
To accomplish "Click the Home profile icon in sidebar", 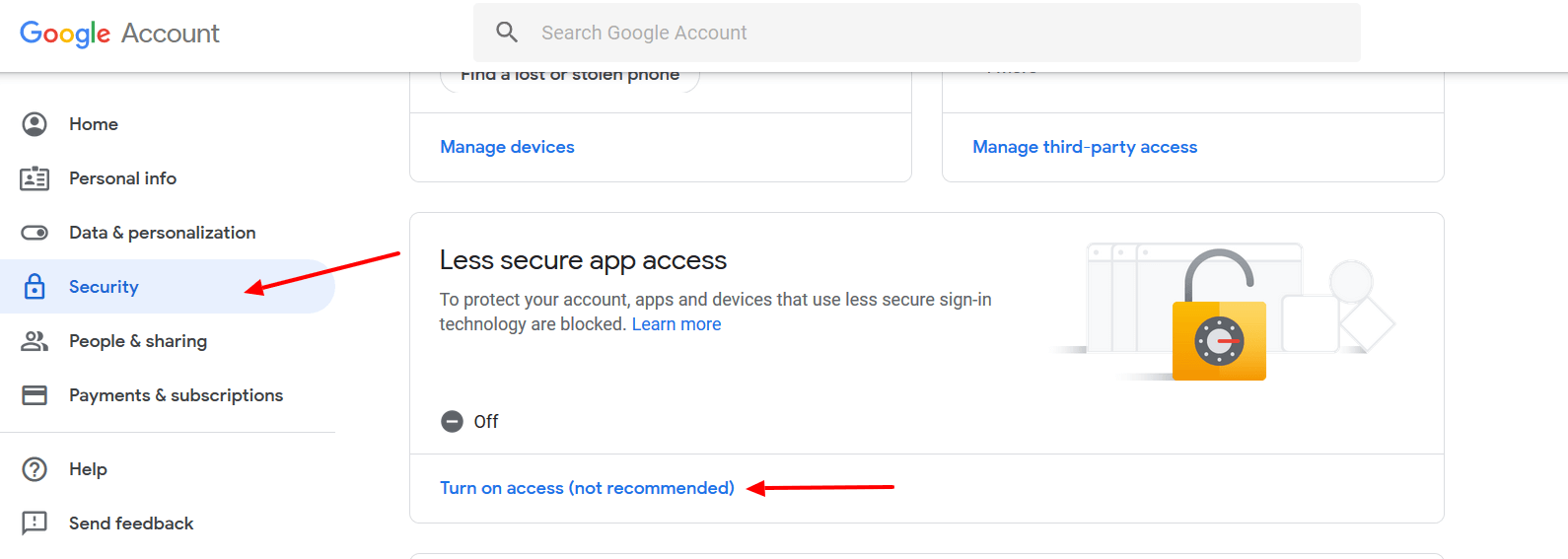I will [x=35, y=124].
